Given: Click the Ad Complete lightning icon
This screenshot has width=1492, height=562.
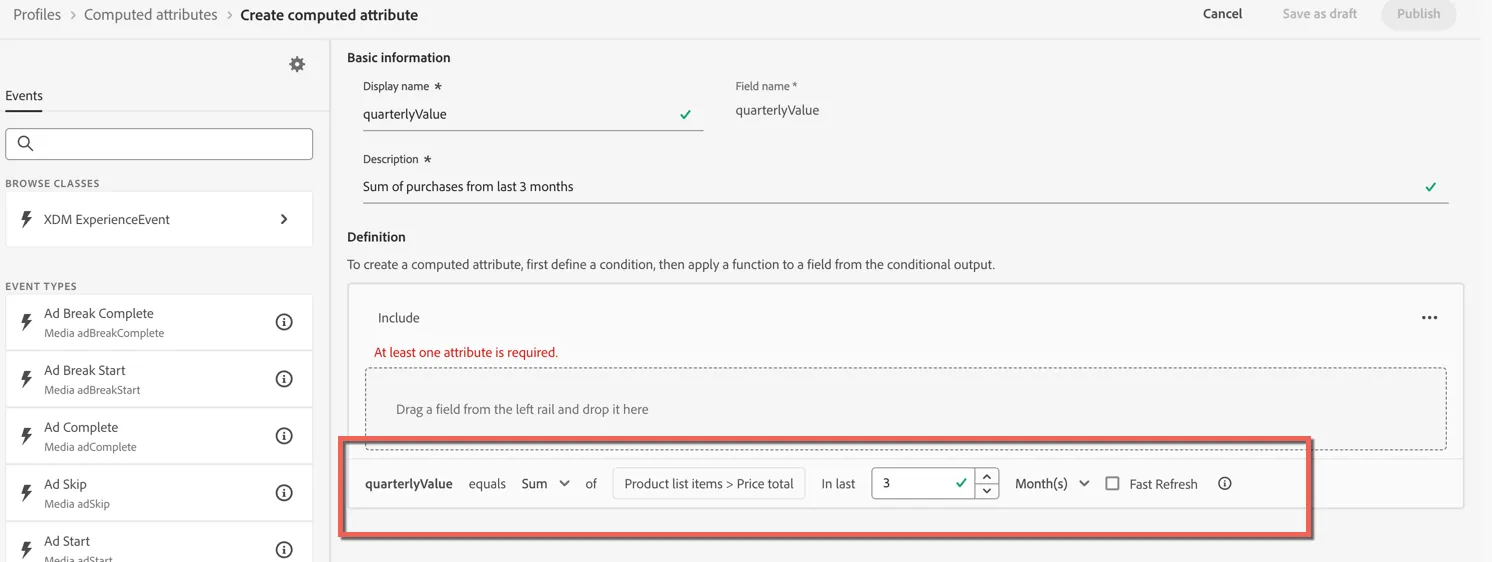Looking at the screenshot, I should tap(27, 436).
